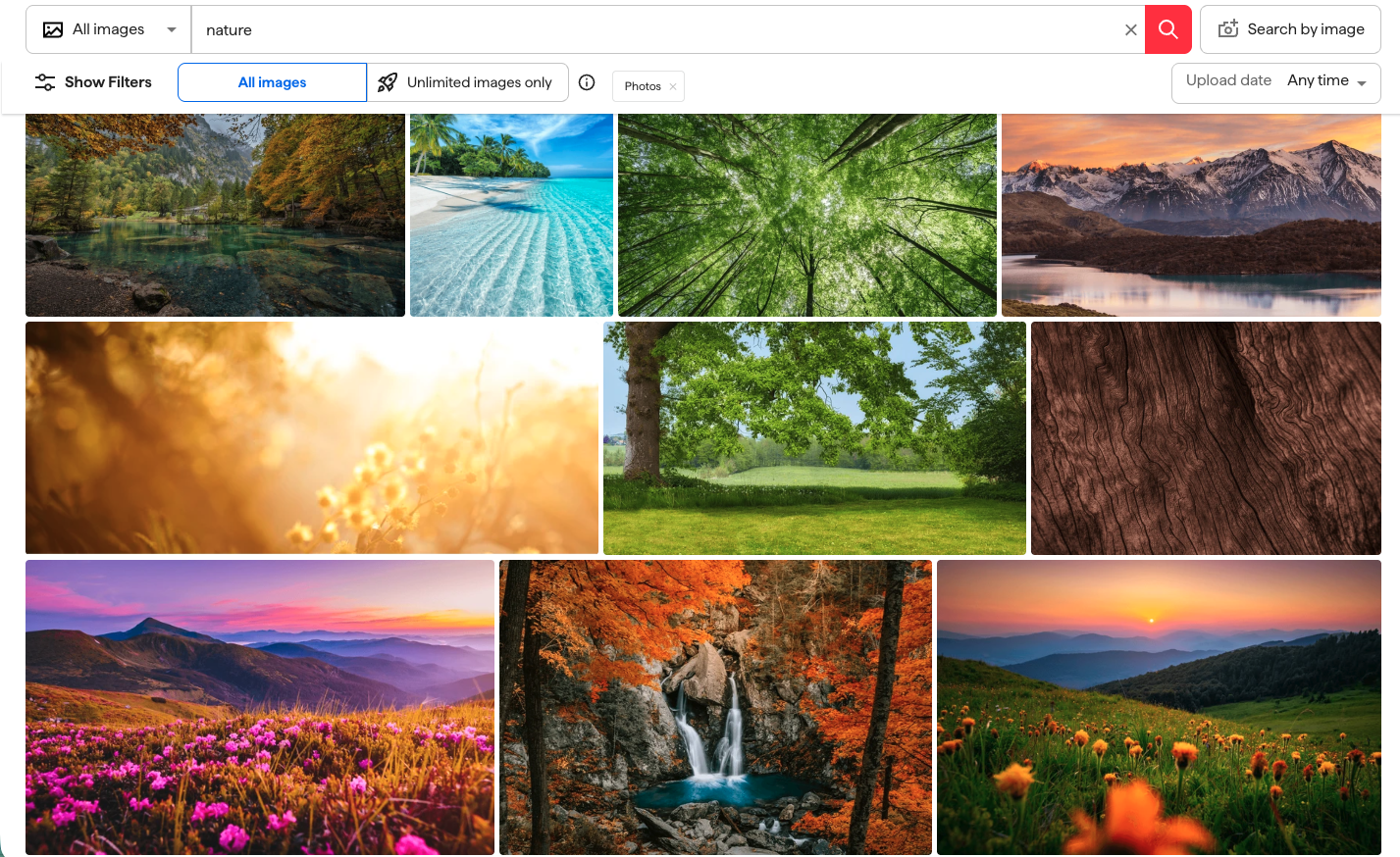Clear the search text using the X icon
Viewport: 1400px width, 857px height.
(x=1130, y=29)
